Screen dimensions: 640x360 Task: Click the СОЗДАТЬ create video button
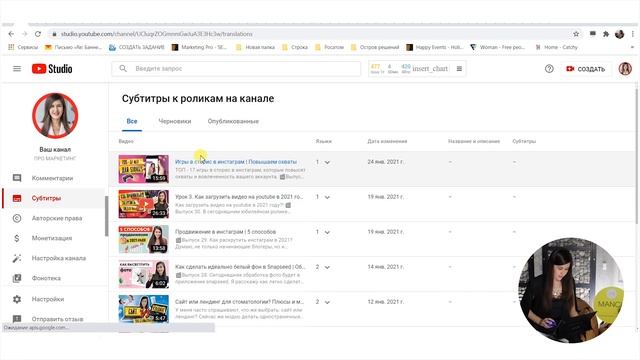click(x=585, y=69)
